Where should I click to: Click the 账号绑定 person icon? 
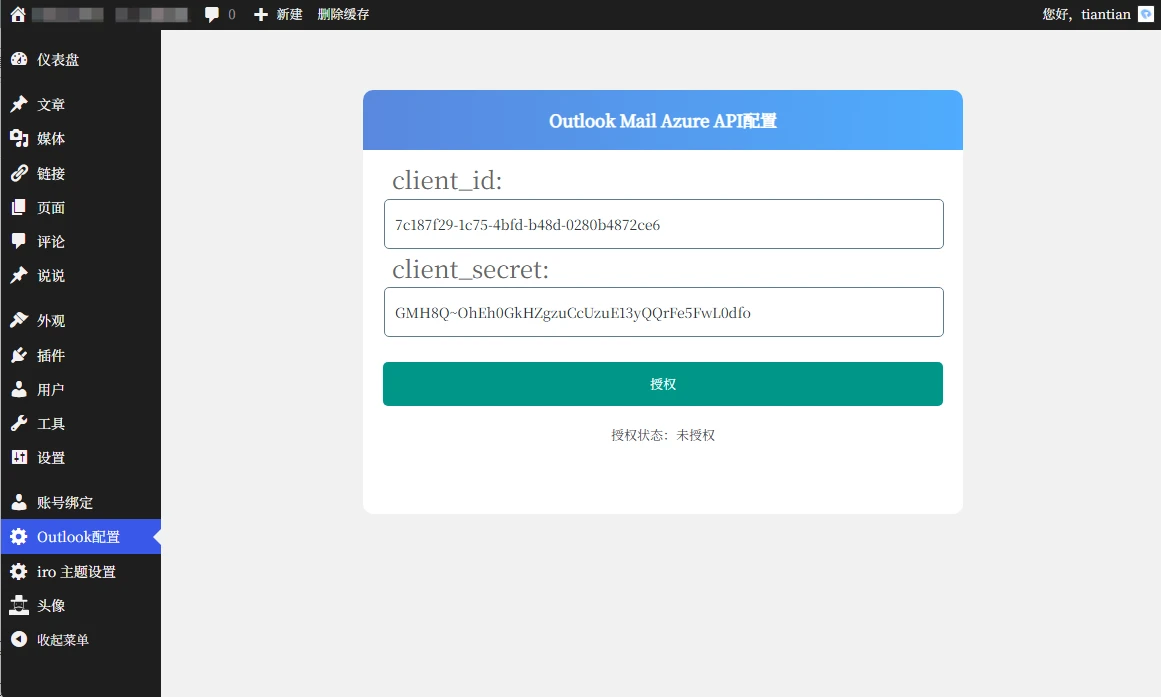19,503
